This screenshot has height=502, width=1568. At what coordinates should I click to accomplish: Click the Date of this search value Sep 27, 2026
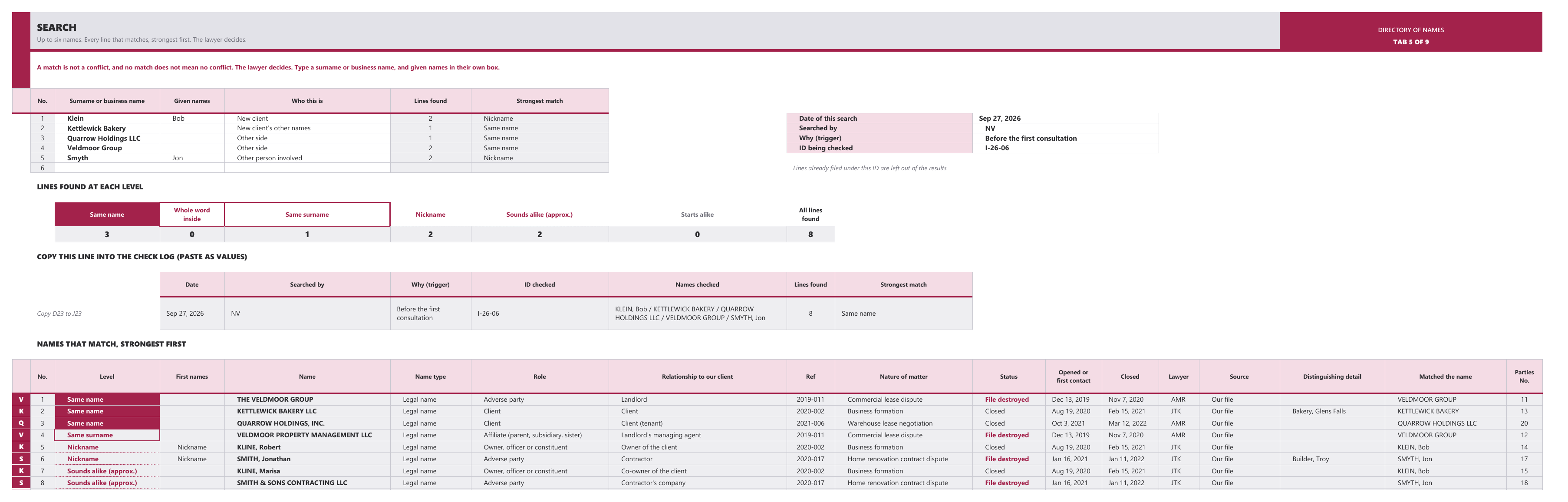point(1065,118)
